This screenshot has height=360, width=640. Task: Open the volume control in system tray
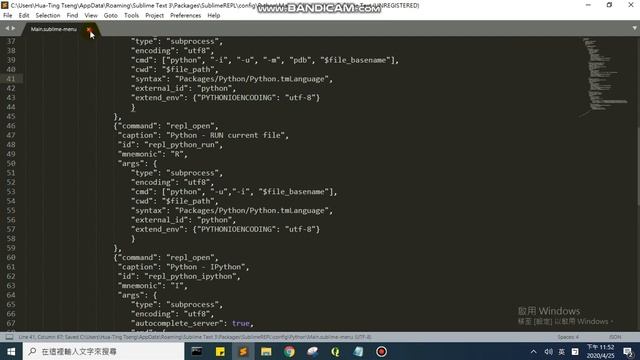coord(548,351)
